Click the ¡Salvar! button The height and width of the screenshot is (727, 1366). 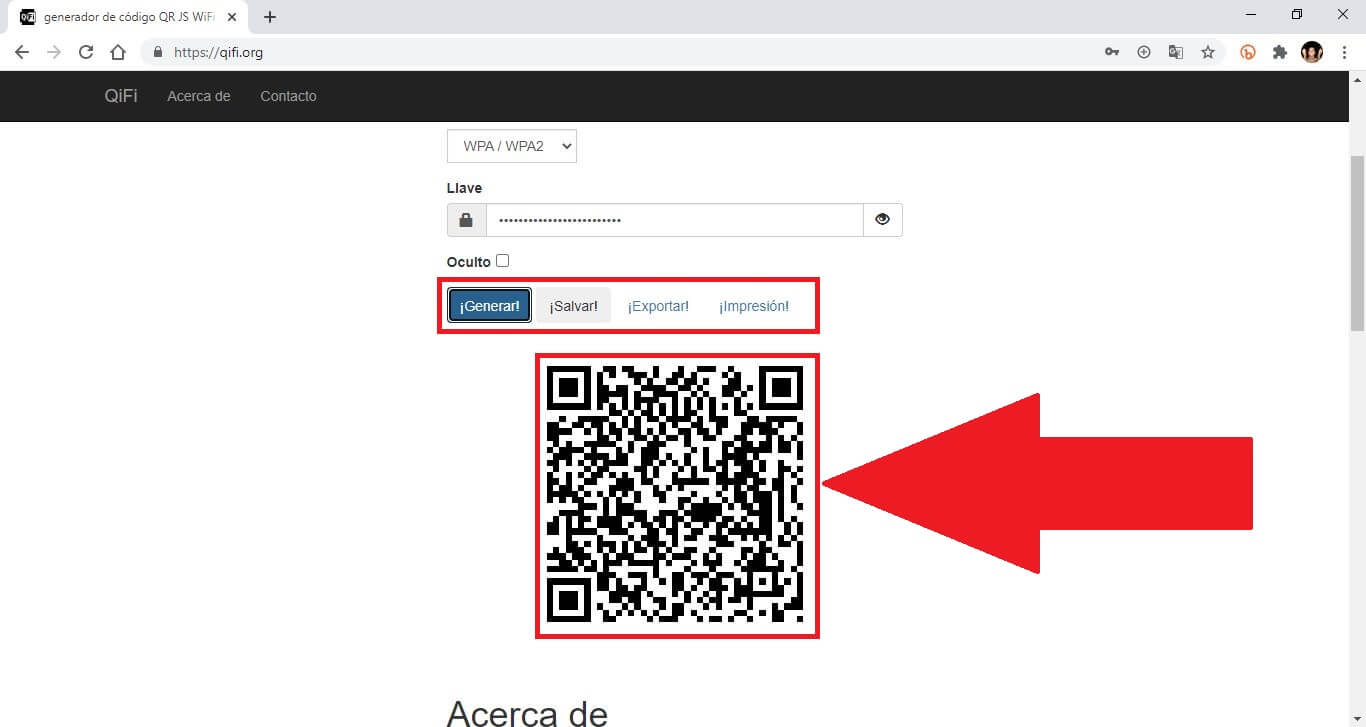pyautogui.click(x=573, y=306)
